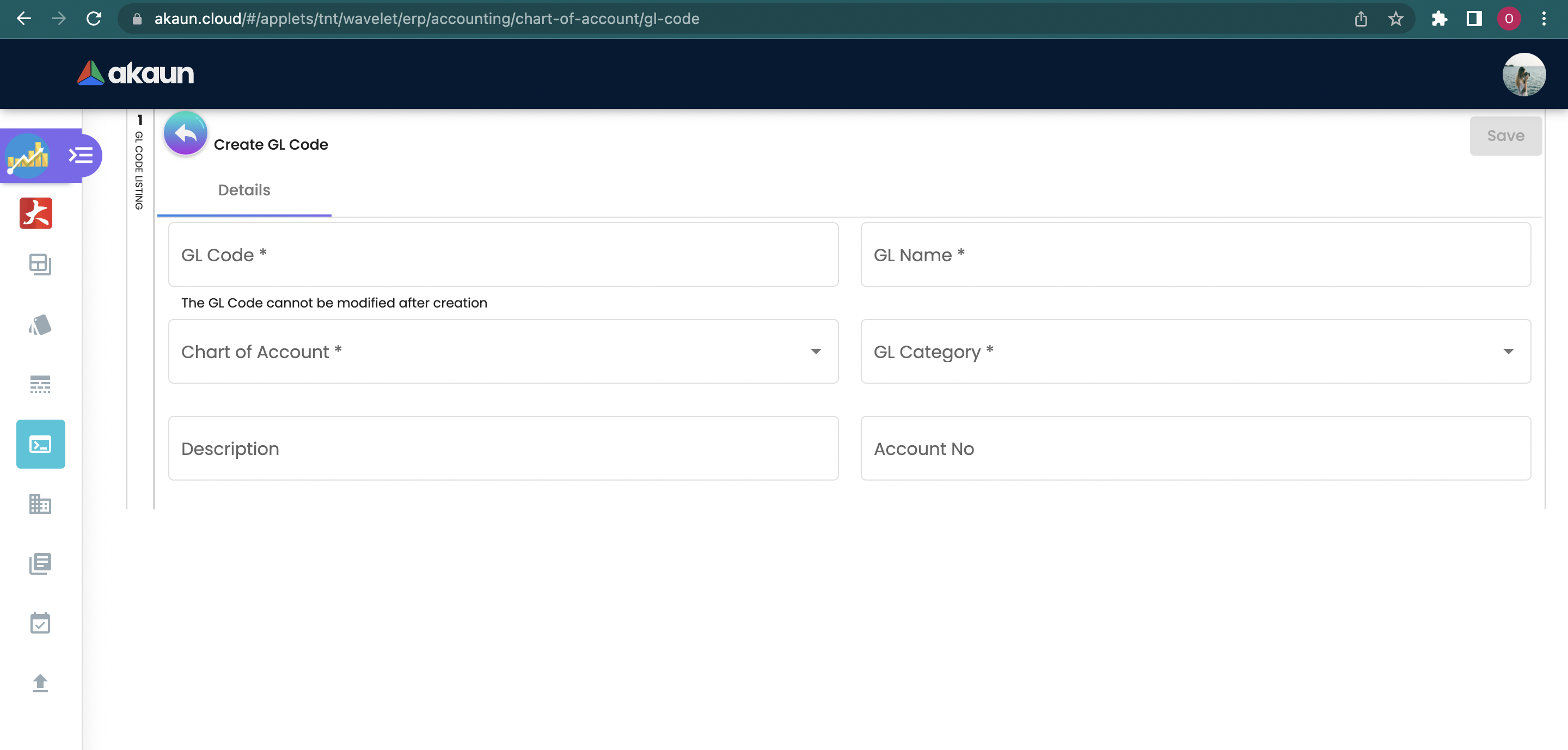This screenshot has height=750, width=1568.
Task: Select the tags sidebar icon
Action: click(x=40, y=325)
